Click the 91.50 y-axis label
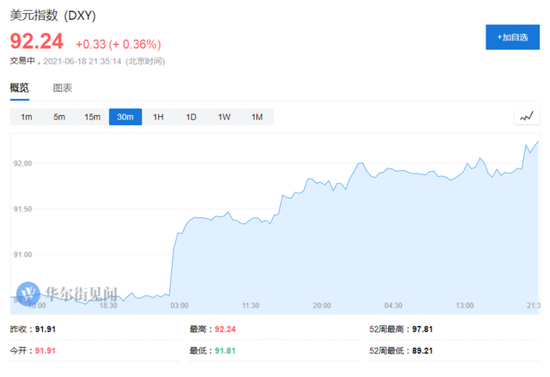The image size is (550, 377). pos(22,209)
